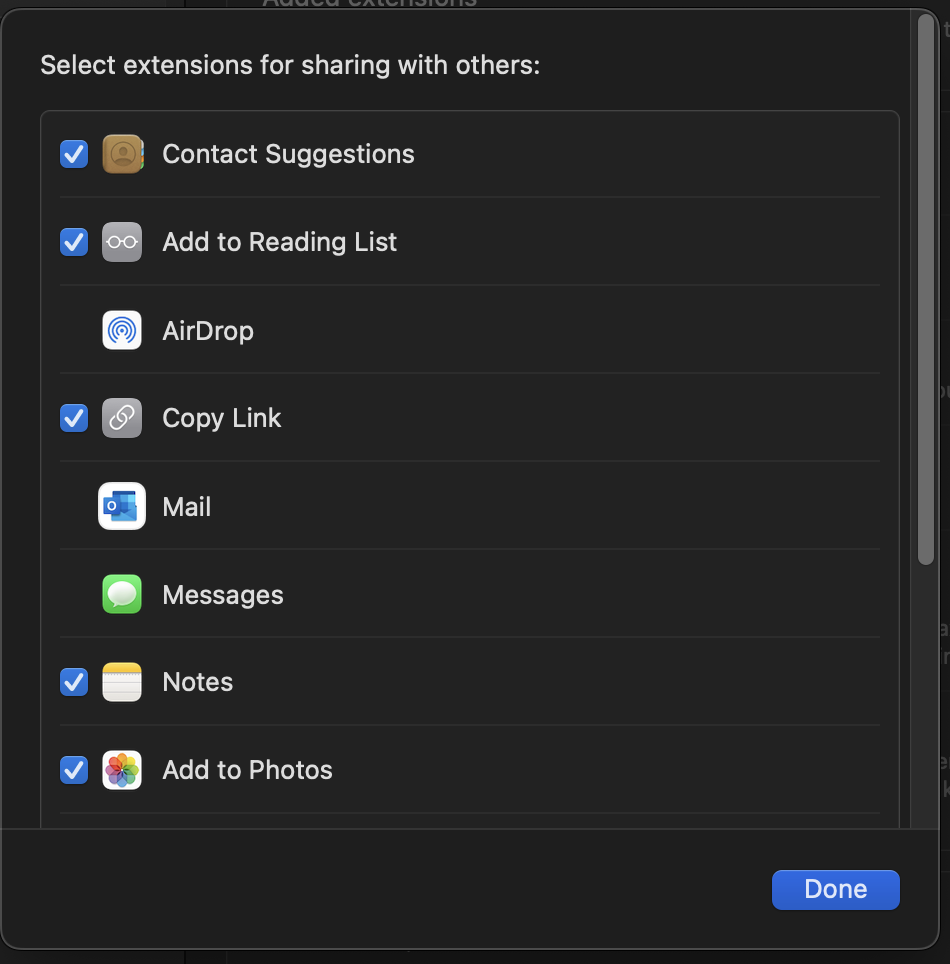
Task: Click the Add to Photos text label
Action: (x=247, y=770)
